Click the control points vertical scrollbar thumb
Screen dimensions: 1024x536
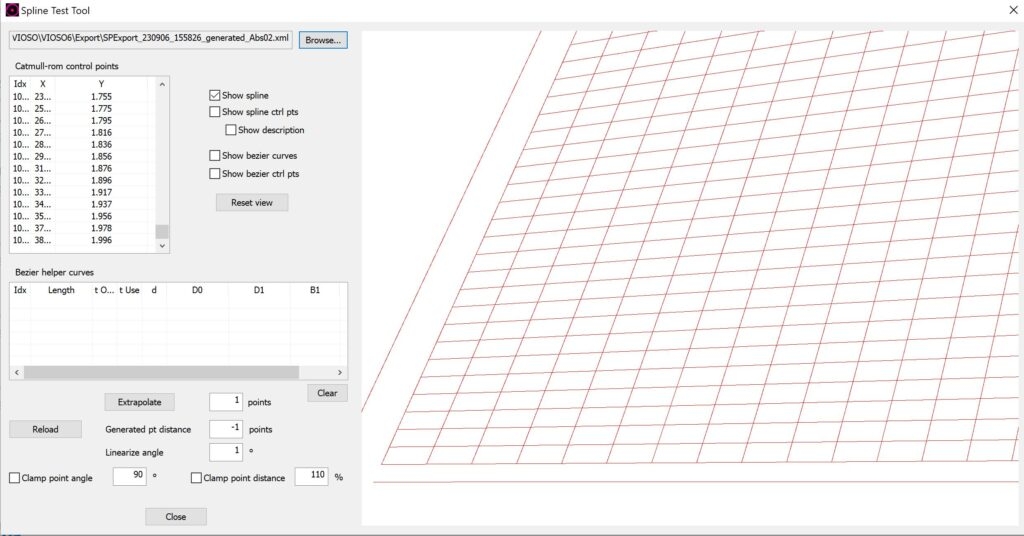162,232
